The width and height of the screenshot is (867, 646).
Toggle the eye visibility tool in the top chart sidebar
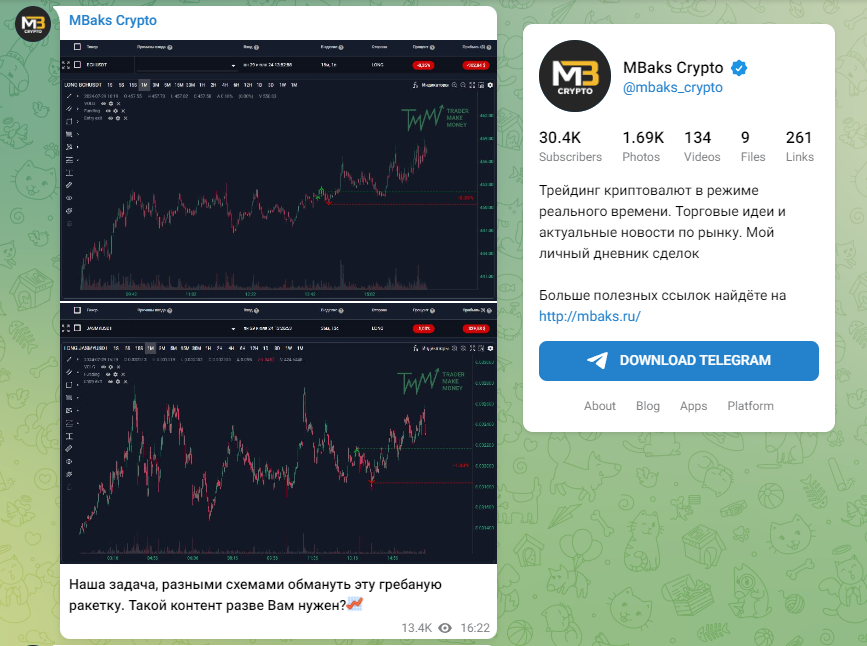69,198
